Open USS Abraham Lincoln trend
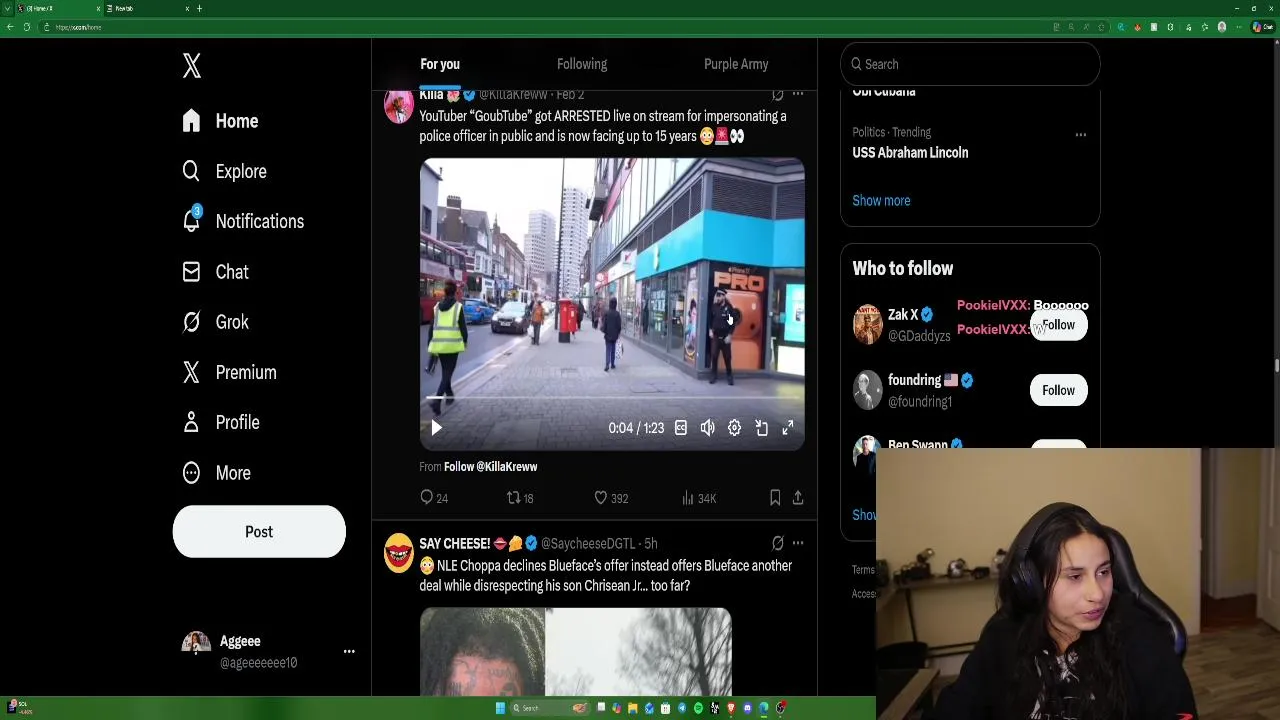This screenshot has width=1280, height=720. pyautogui.click(x=910, y=153)
